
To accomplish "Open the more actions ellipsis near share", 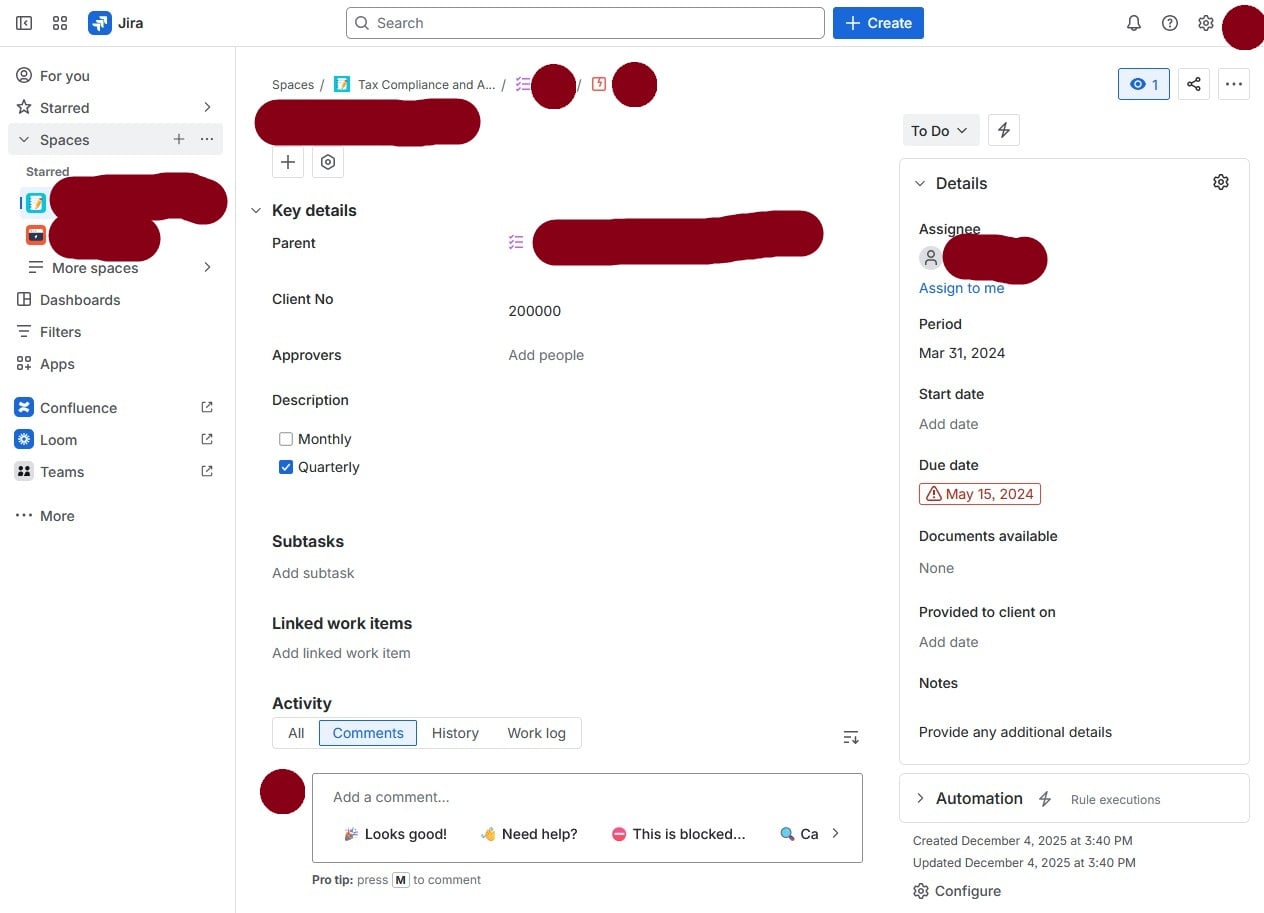I will tap(1234, 84).
